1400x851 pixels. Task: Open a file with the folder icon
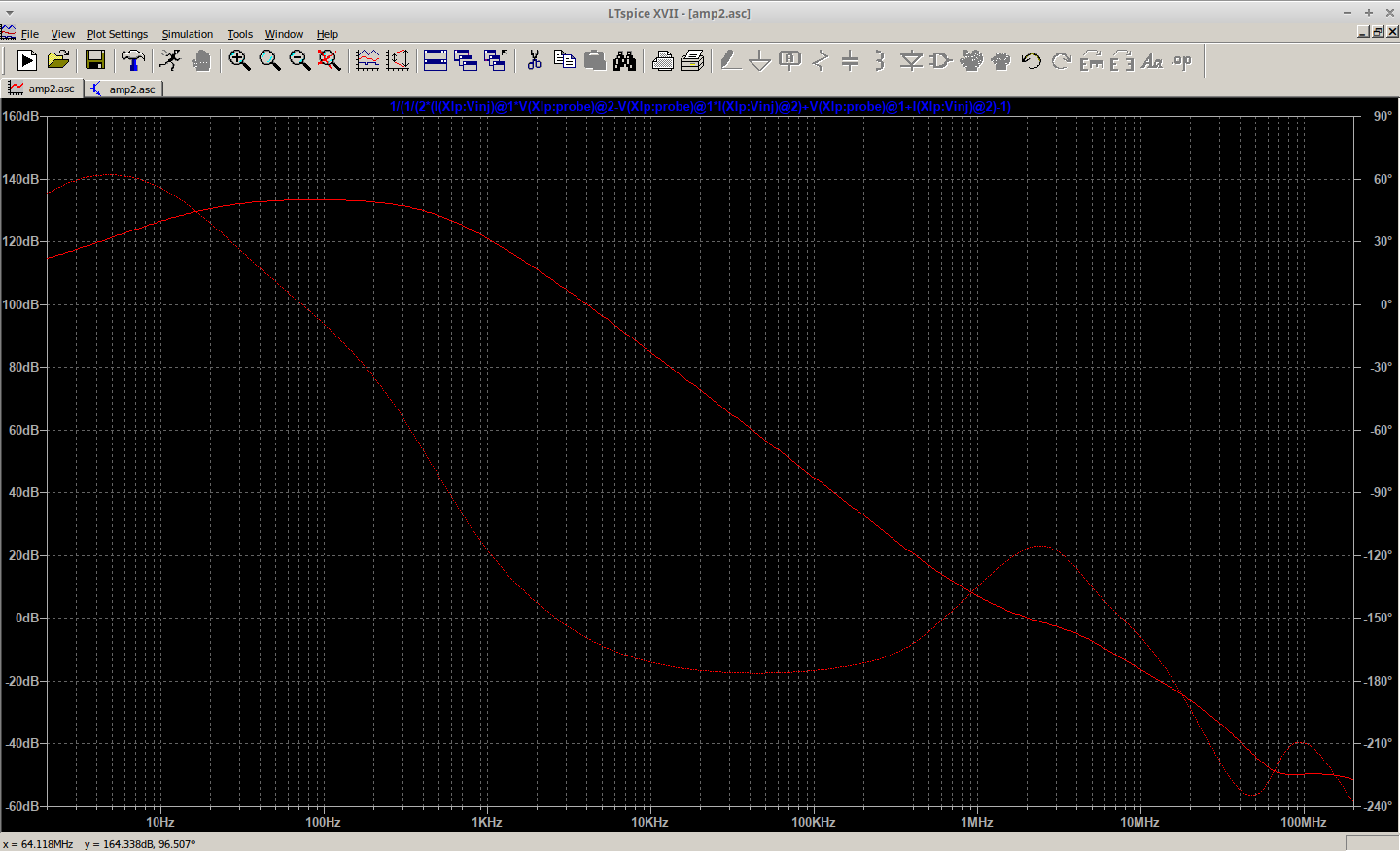click(58, 60)
